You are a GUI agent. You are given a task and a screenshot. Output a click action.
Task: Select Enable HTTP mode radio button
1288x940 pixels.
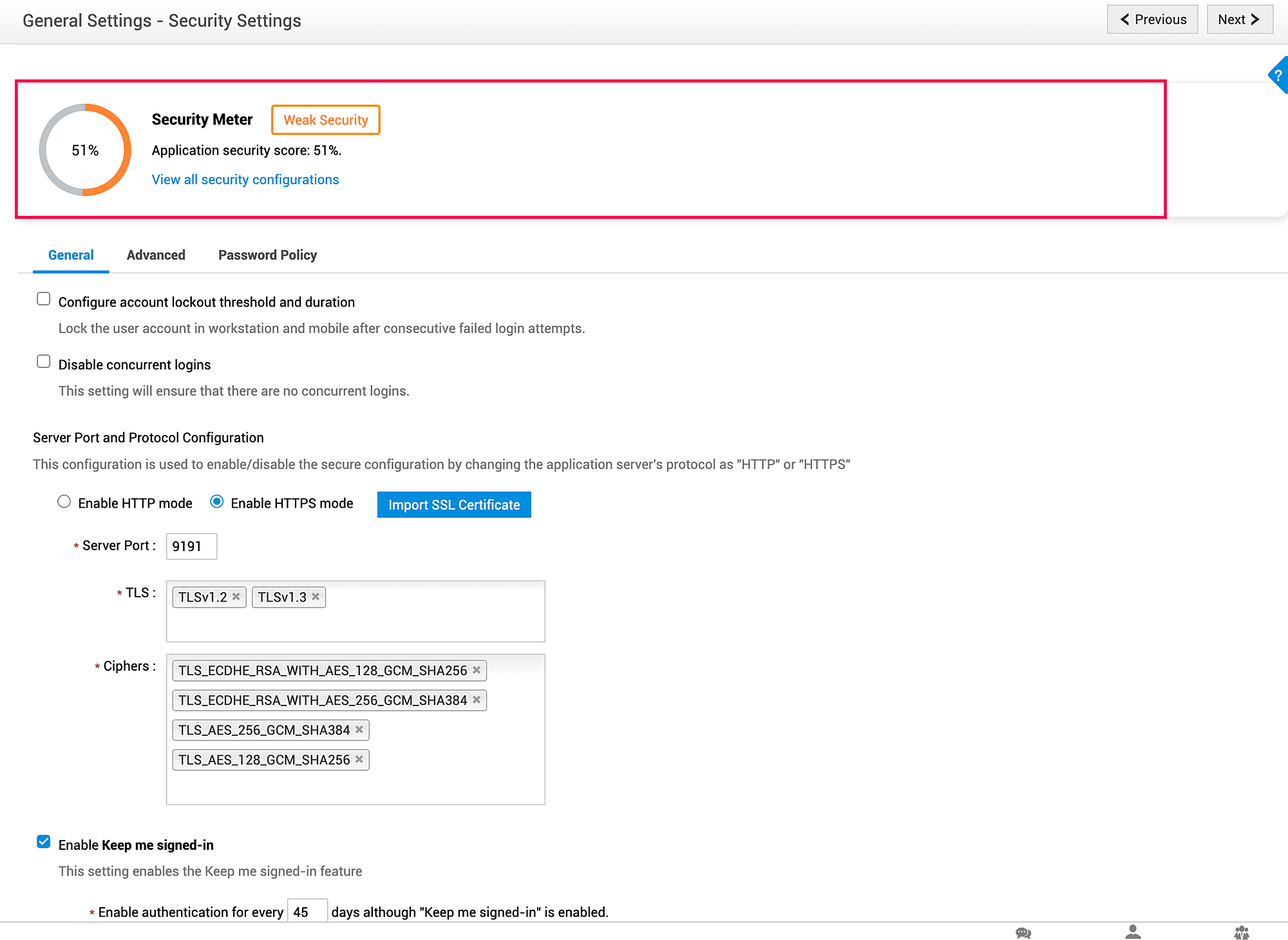[x=64, y=502]
